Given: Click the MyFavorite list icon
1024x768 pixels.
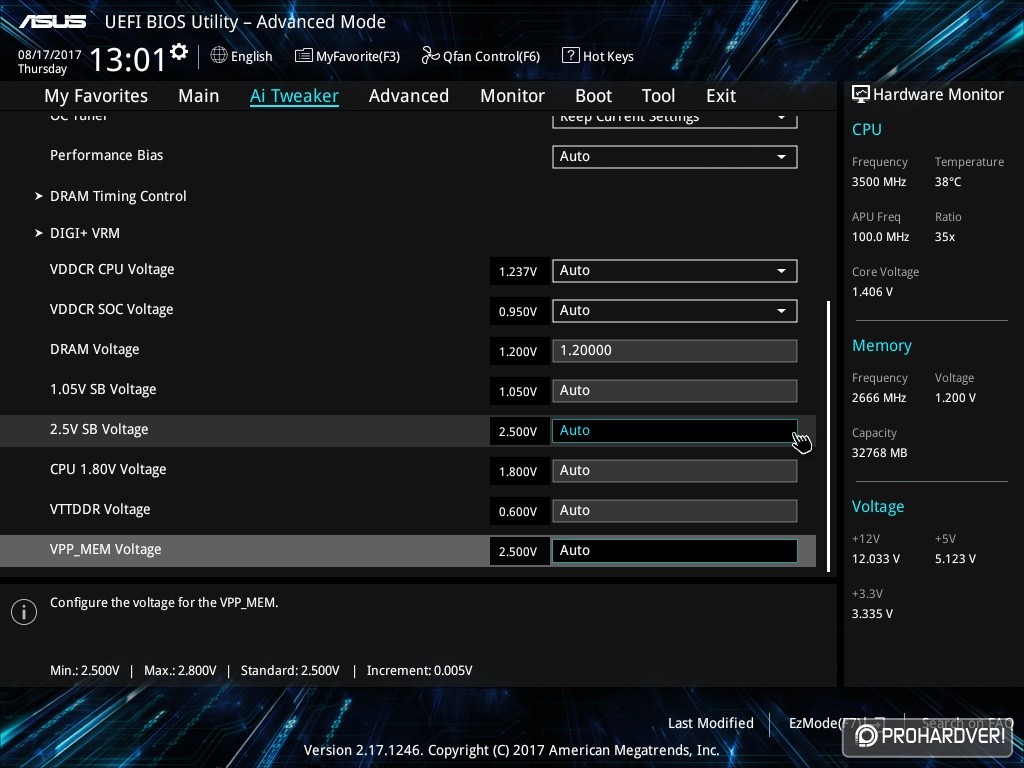Looking at the screenshot, I should coord(304,56).
